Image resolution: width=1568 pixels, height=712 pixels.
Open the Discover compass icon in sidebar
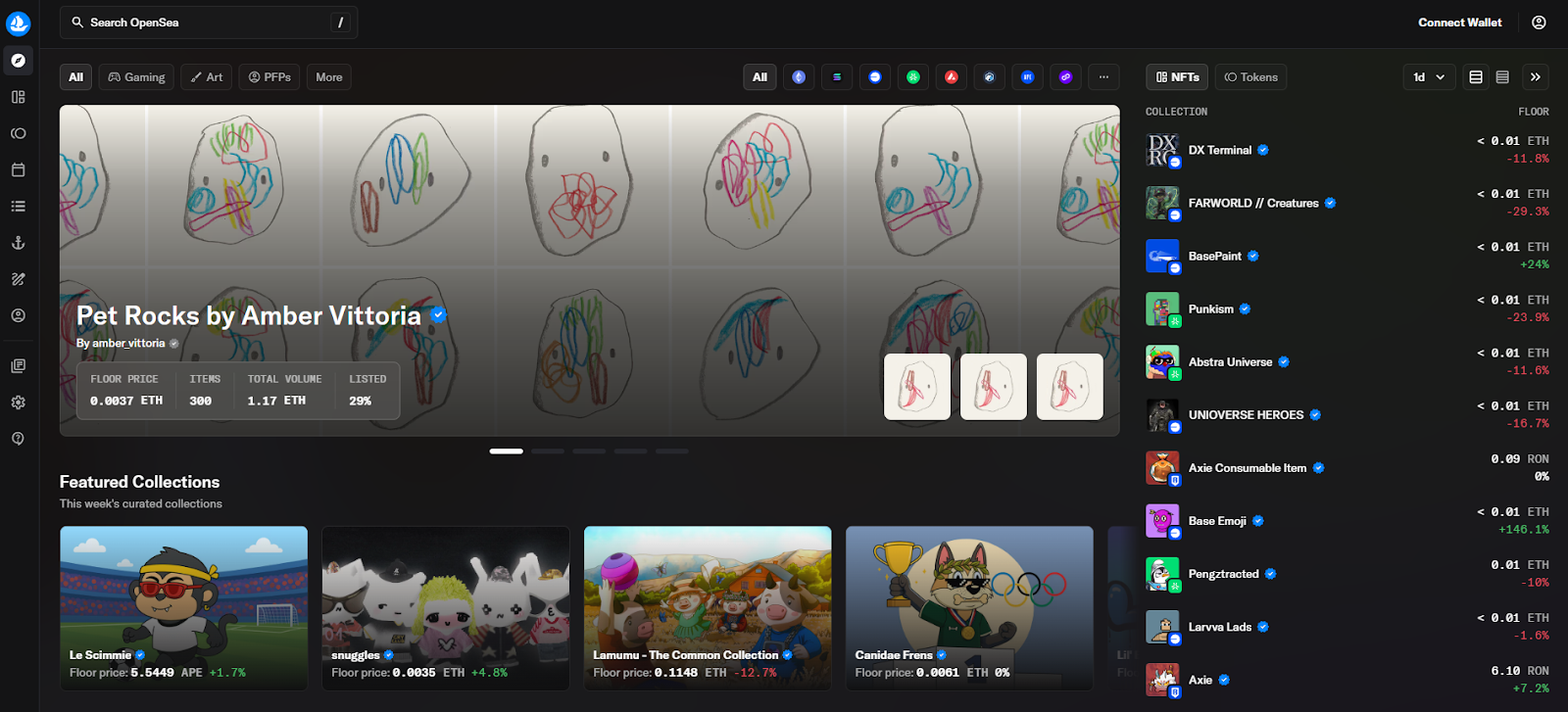(x=18, y=61)
